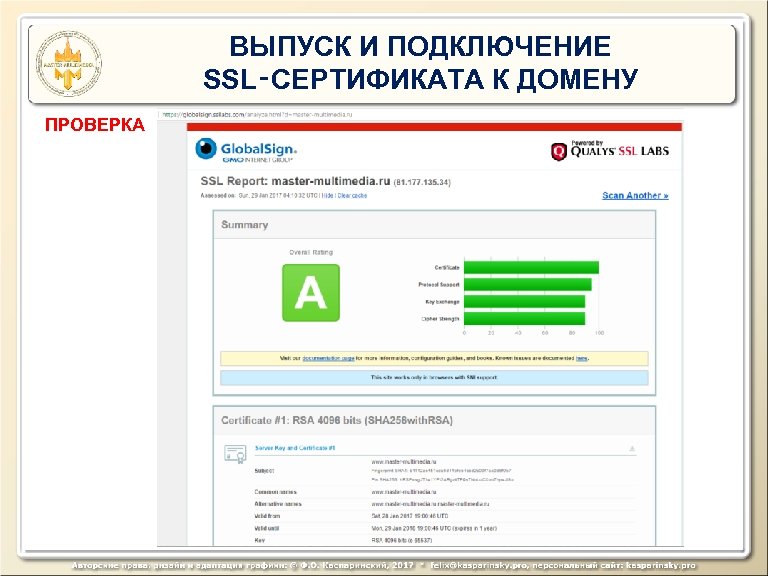Click the browser address bar URL
The width and height of the screenshot is (768, 576).
258,115
